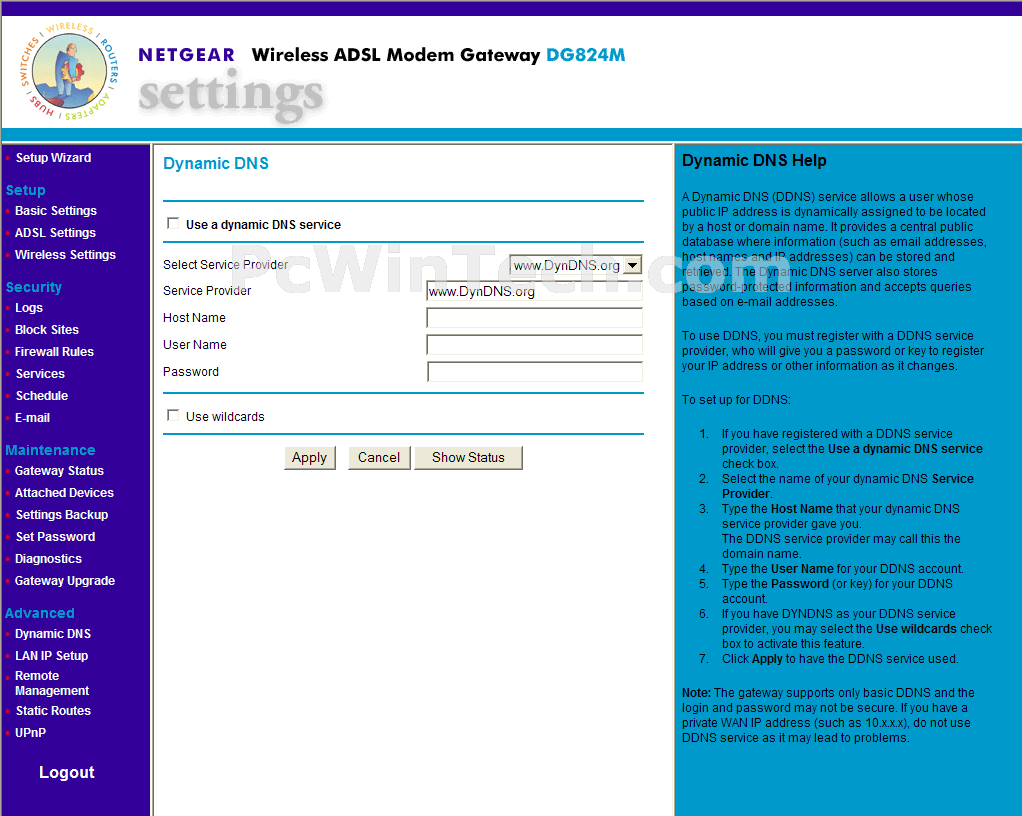Screen dimensions: 1022x816
Task: Click the Service Provider text field
Action: coord(534,291)
